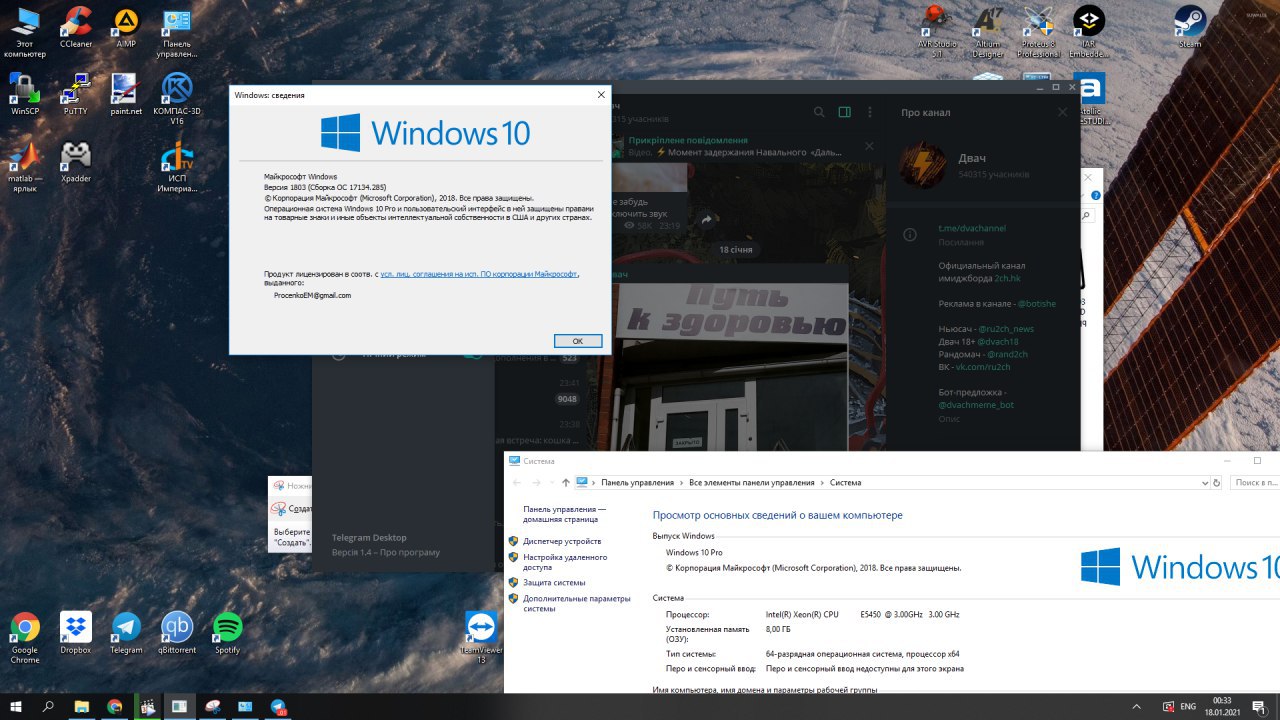Focus the search field in System window
Screen dimensions: 1280x720
pyautogui.click(x=1254, y=482)
